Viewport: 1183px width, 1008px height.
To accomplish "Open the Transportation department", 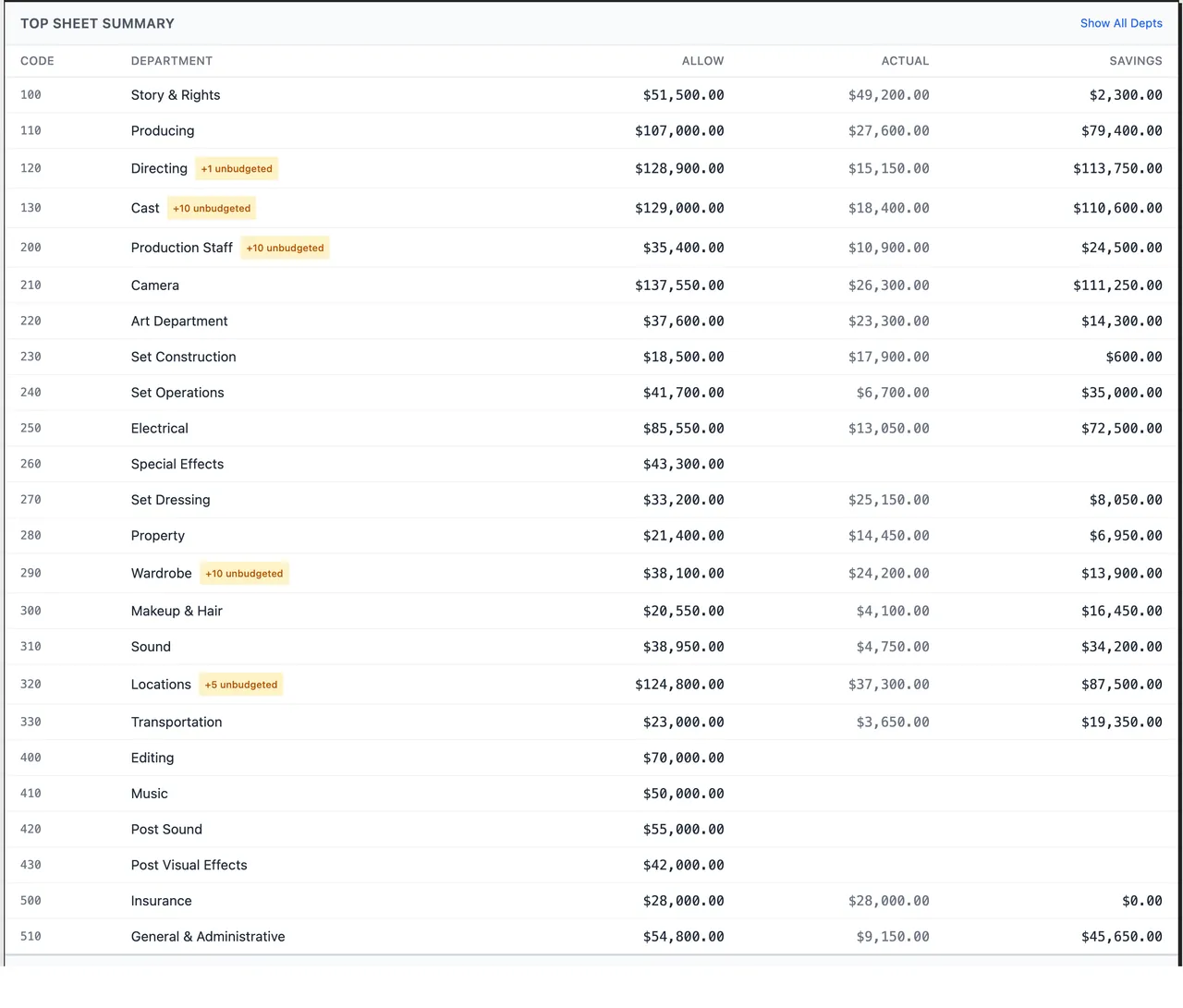I will click(177, 723).
